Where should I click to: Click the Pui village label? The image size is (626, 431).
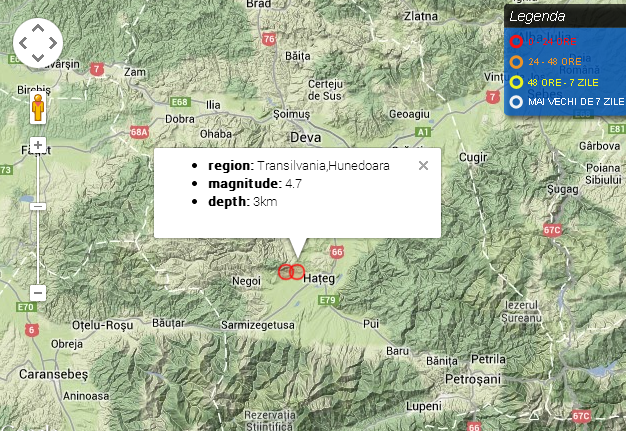point(370,324)
